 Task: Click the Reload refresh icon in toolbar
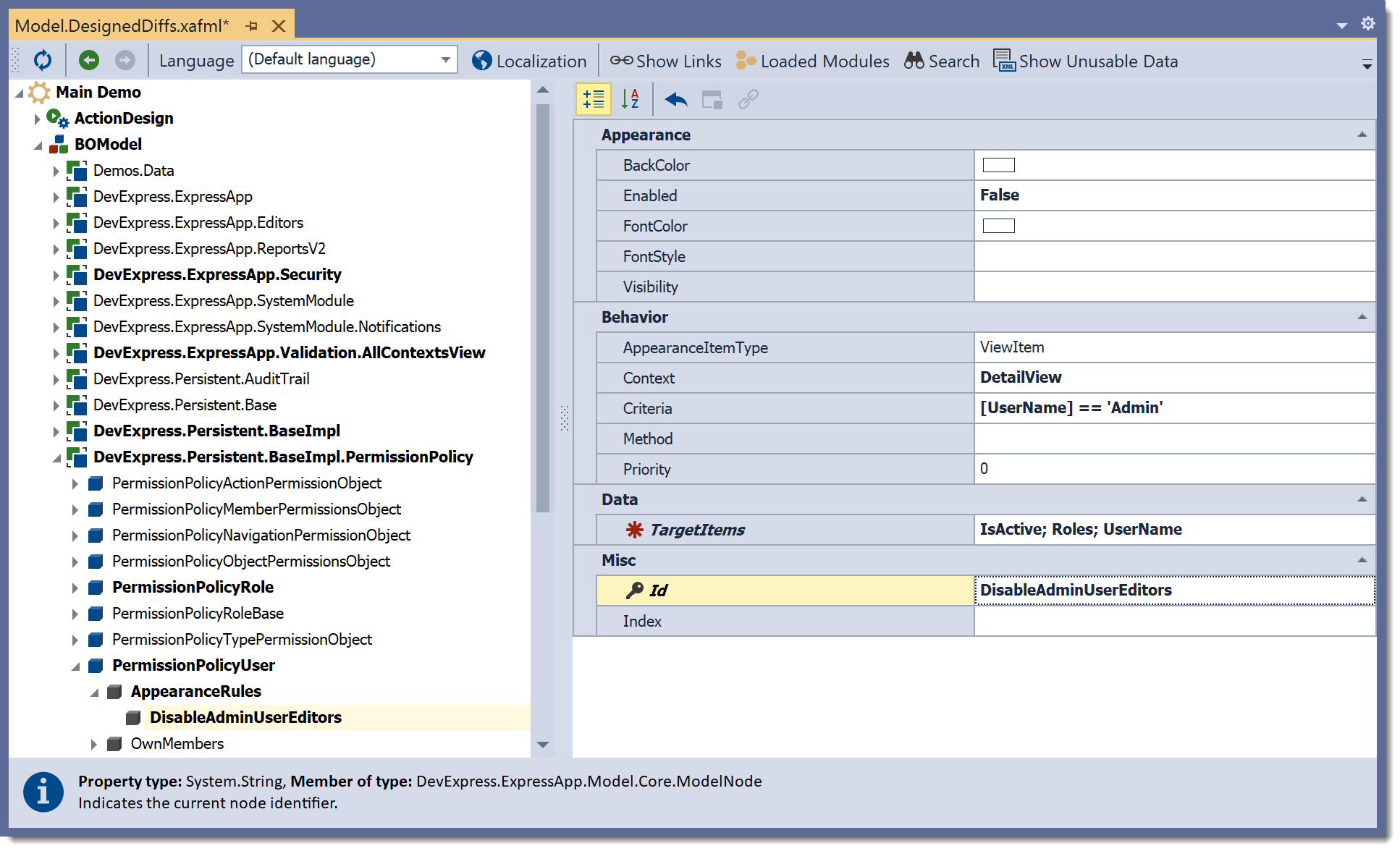43,60
